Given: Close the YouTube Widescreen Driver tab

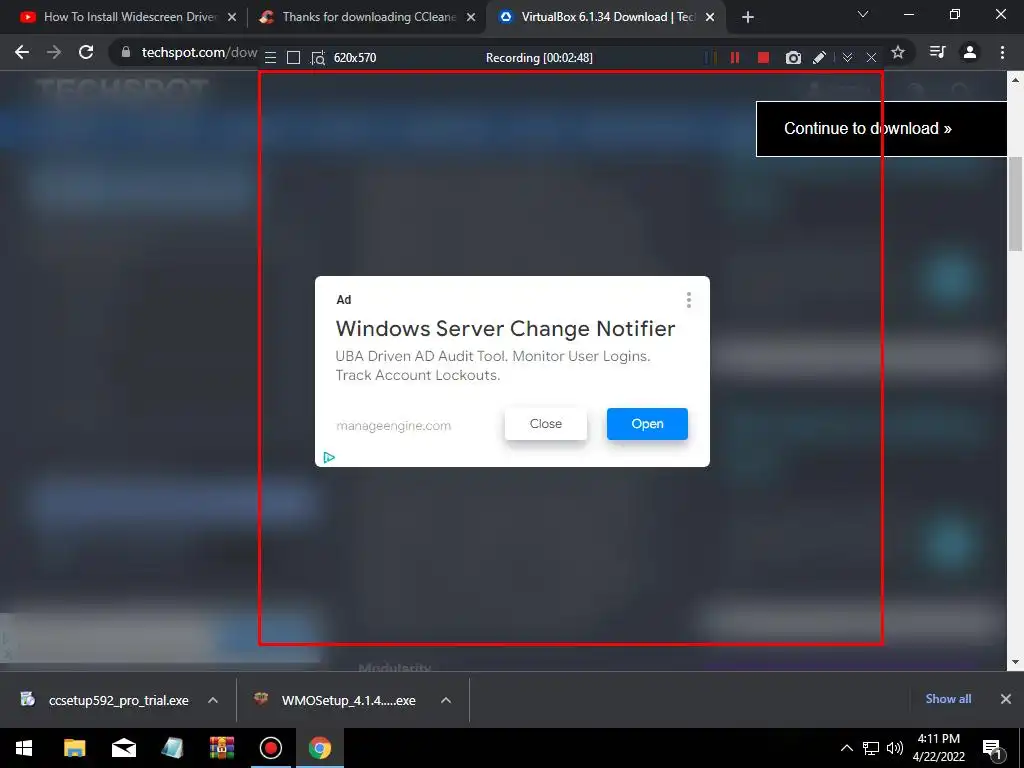Looking at the screenshot, I should tap(232, 18).
